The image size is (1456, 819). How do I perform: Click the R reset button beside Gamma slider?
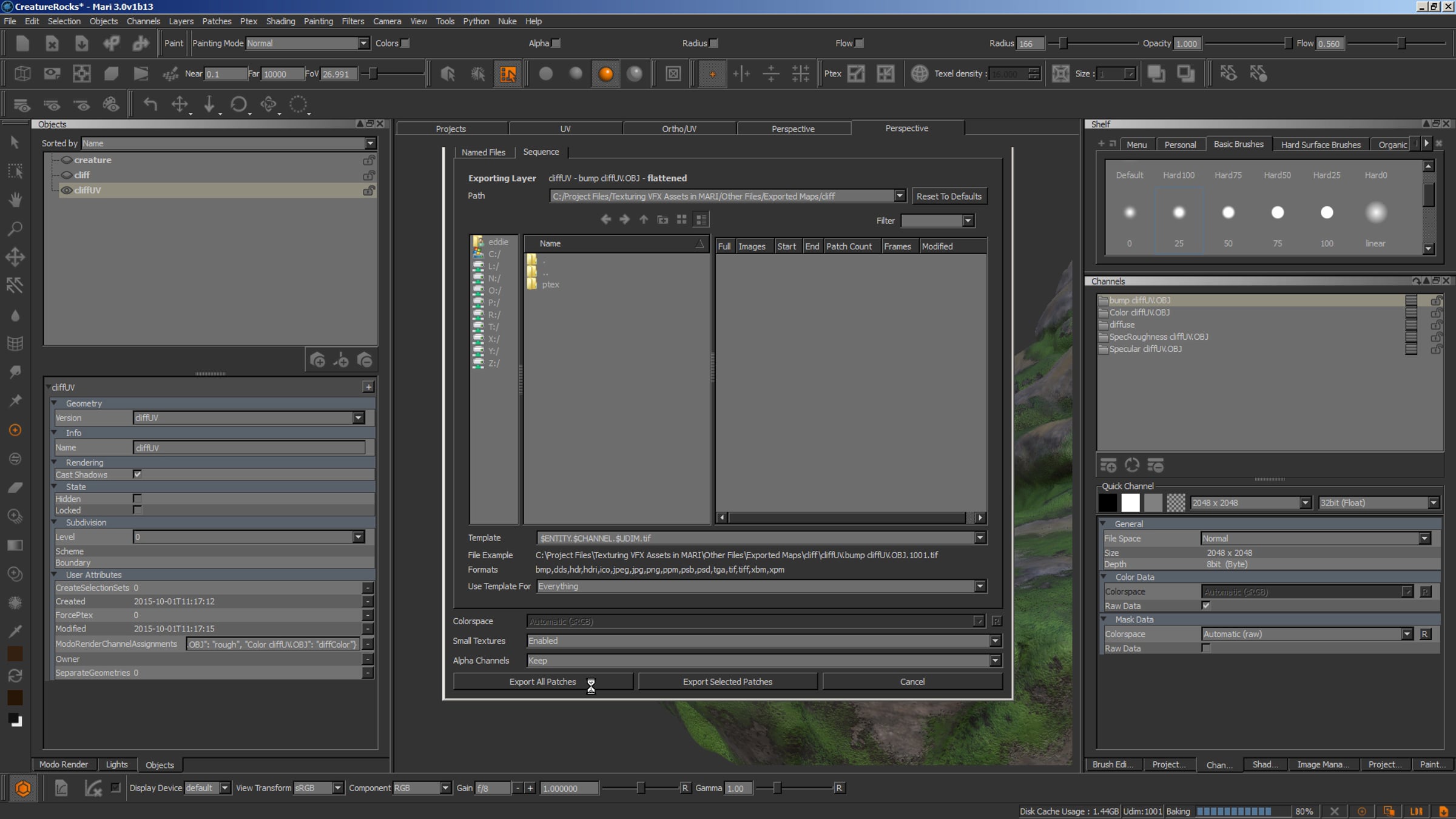(x=838, y=788)
